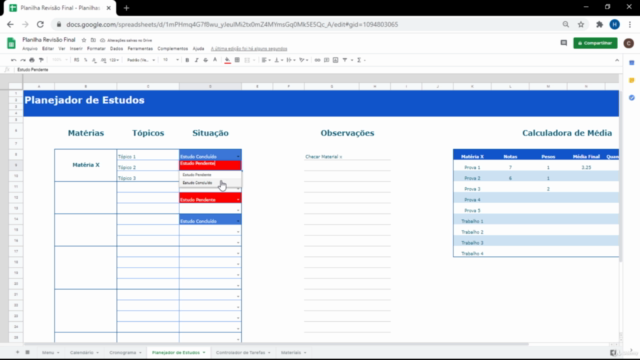Add a new sheet with plus icon

pos(18,352)
